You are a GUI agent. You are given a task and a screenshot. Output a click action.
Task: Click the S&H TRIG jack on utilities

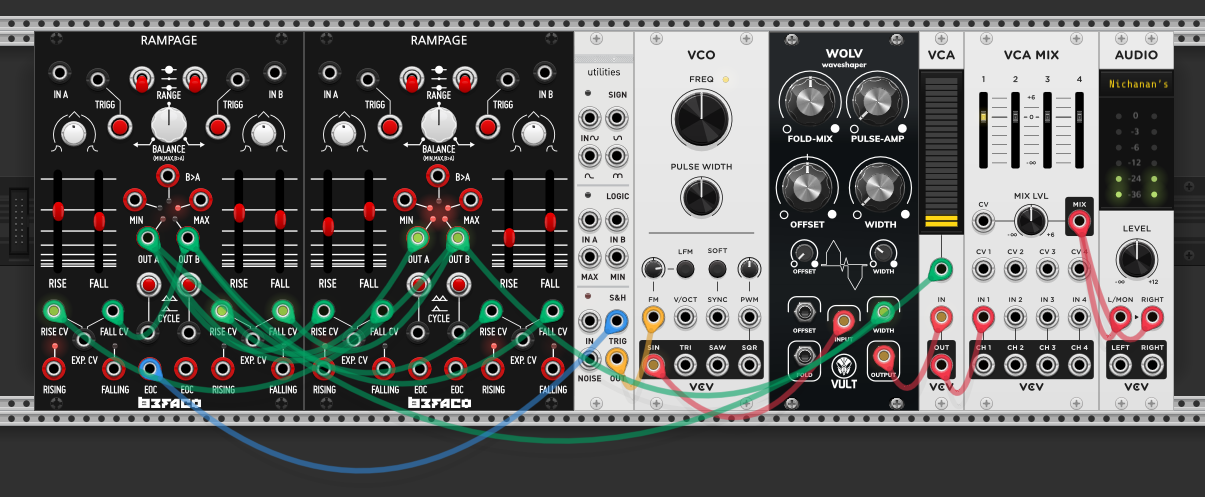616,321
